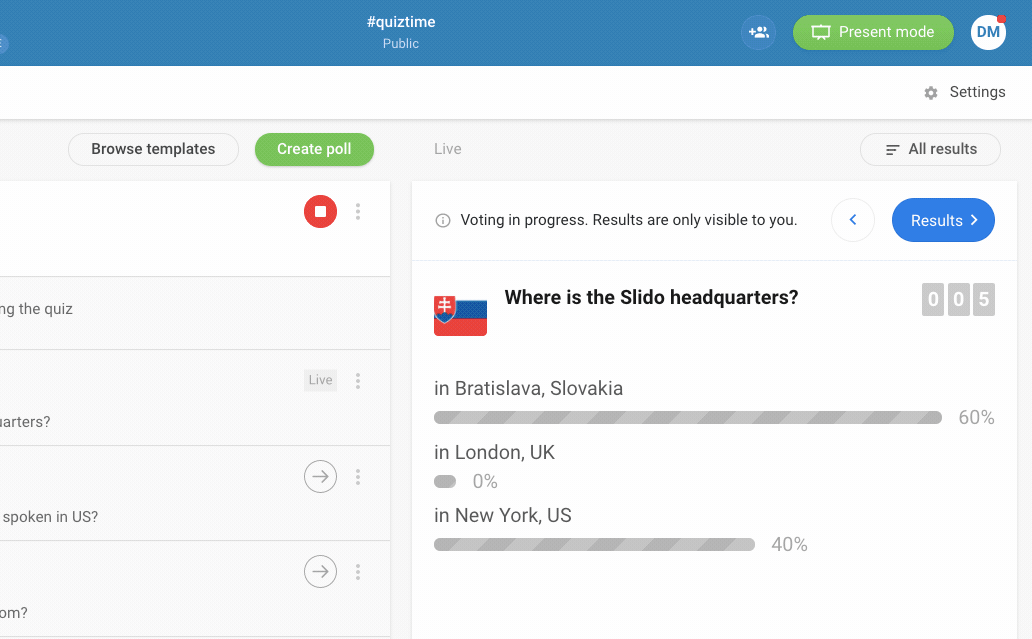Click the Voting in progress notice text
The image size is (1032, 639).
[629, 220]
